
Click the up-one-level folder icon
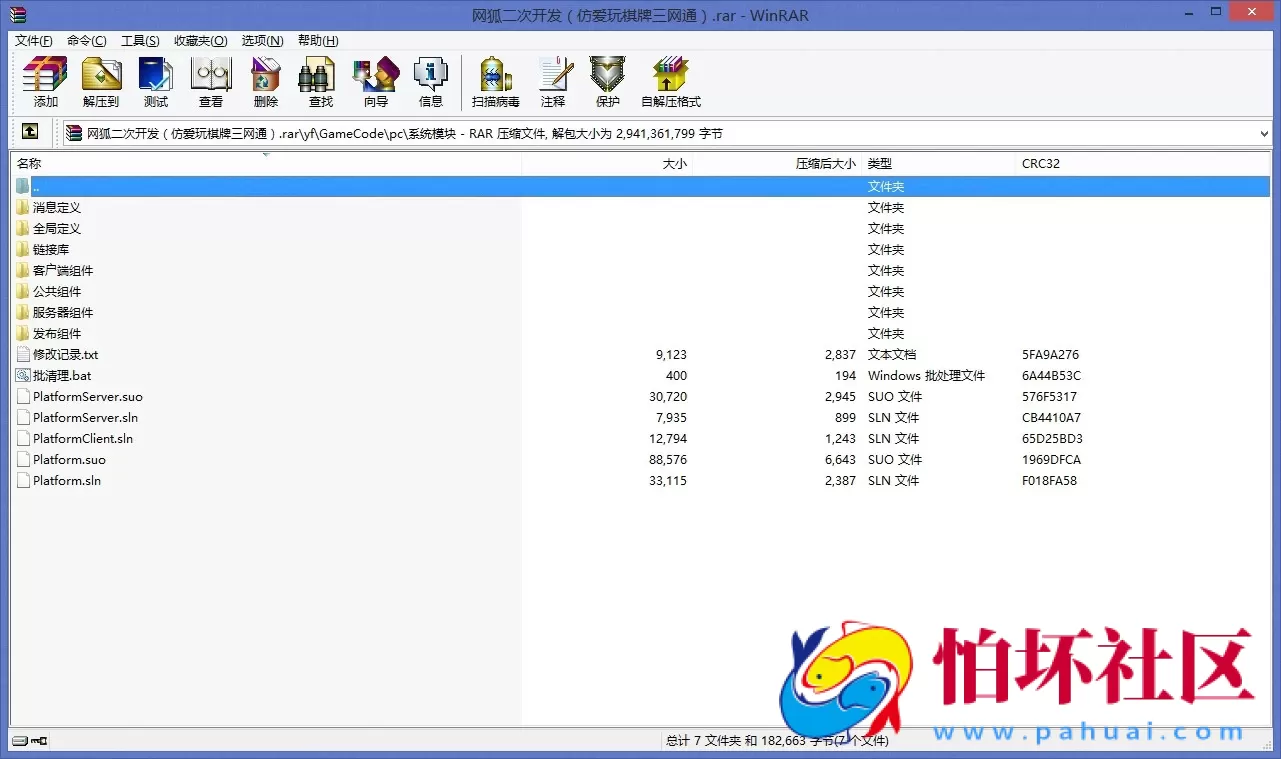tap(30, 132)
